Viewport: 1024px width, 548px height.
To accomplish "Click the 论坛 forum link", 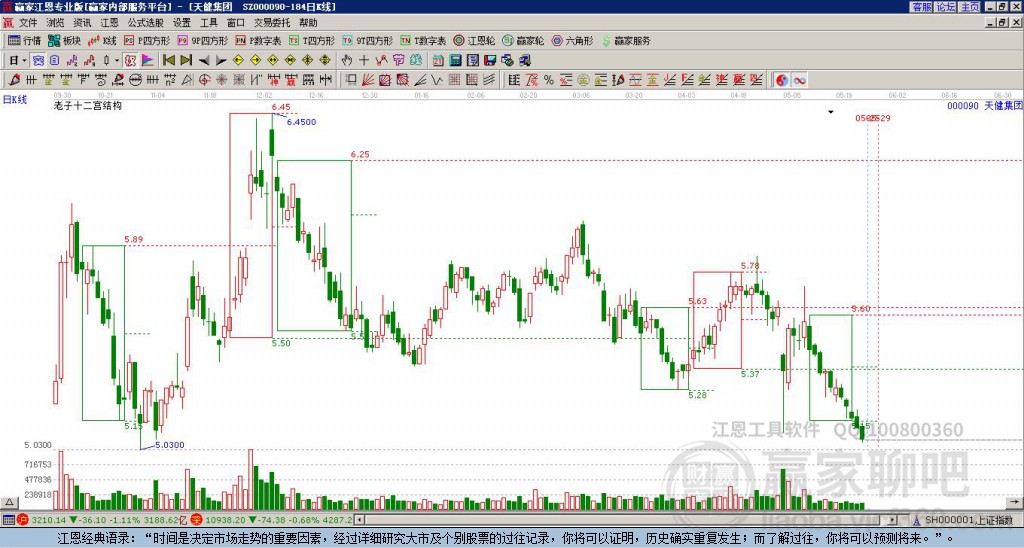I will [946, 7].
